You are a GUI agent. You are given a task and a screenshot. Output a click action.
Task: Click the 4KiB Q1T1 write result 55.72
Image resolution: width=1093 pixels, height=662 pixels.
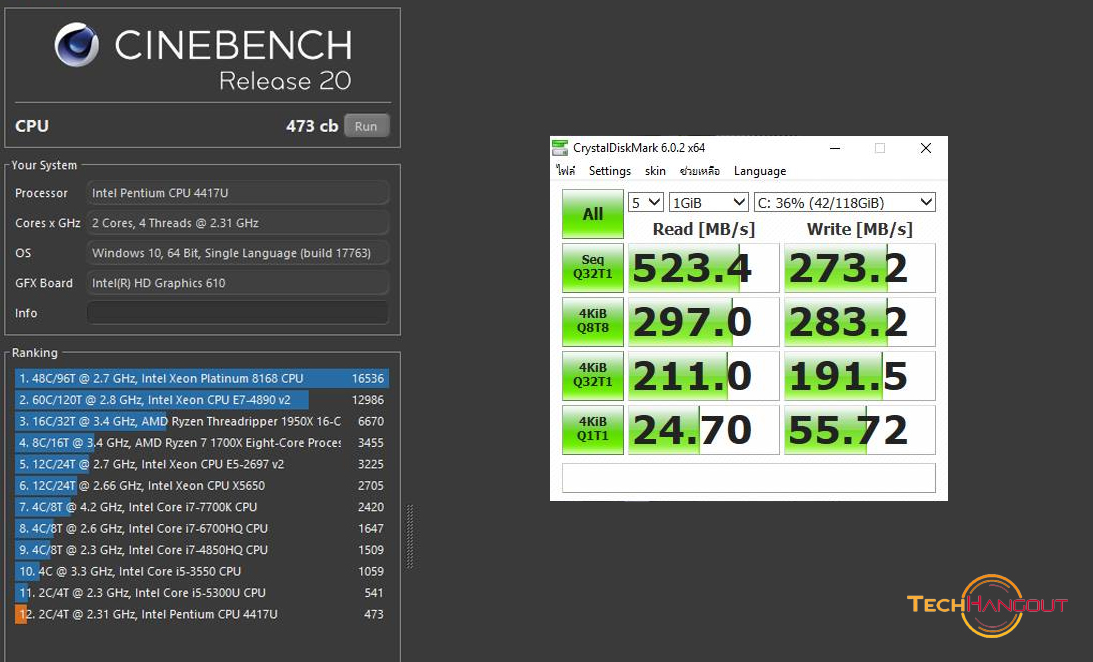point(859,429)
